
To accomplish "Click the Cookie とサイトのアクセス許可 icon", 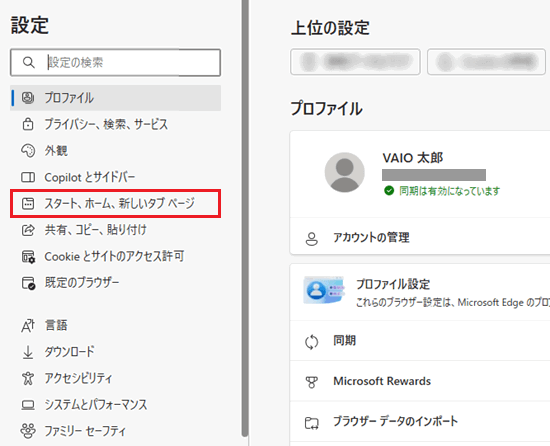I will [x=28, y=257].
